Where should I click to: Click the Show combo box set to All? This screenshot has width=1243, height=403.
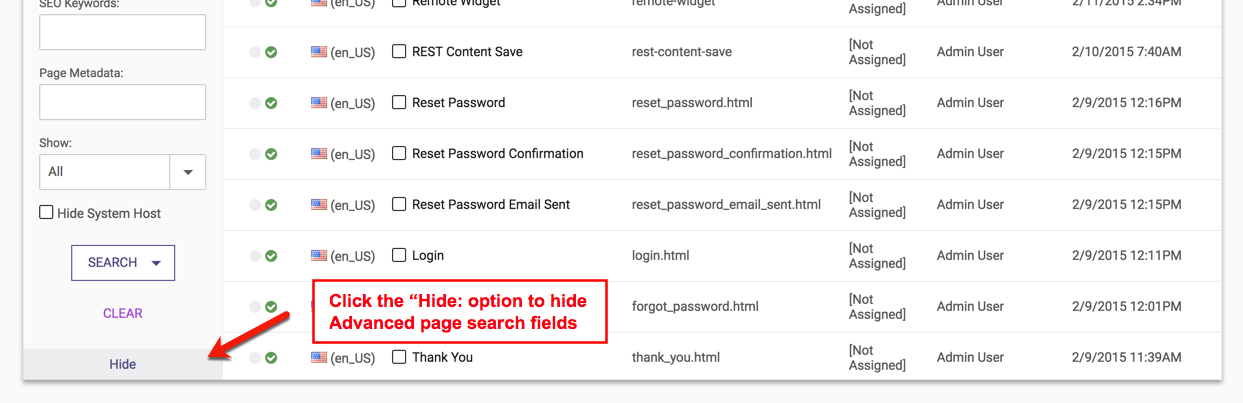coord(104,172)
